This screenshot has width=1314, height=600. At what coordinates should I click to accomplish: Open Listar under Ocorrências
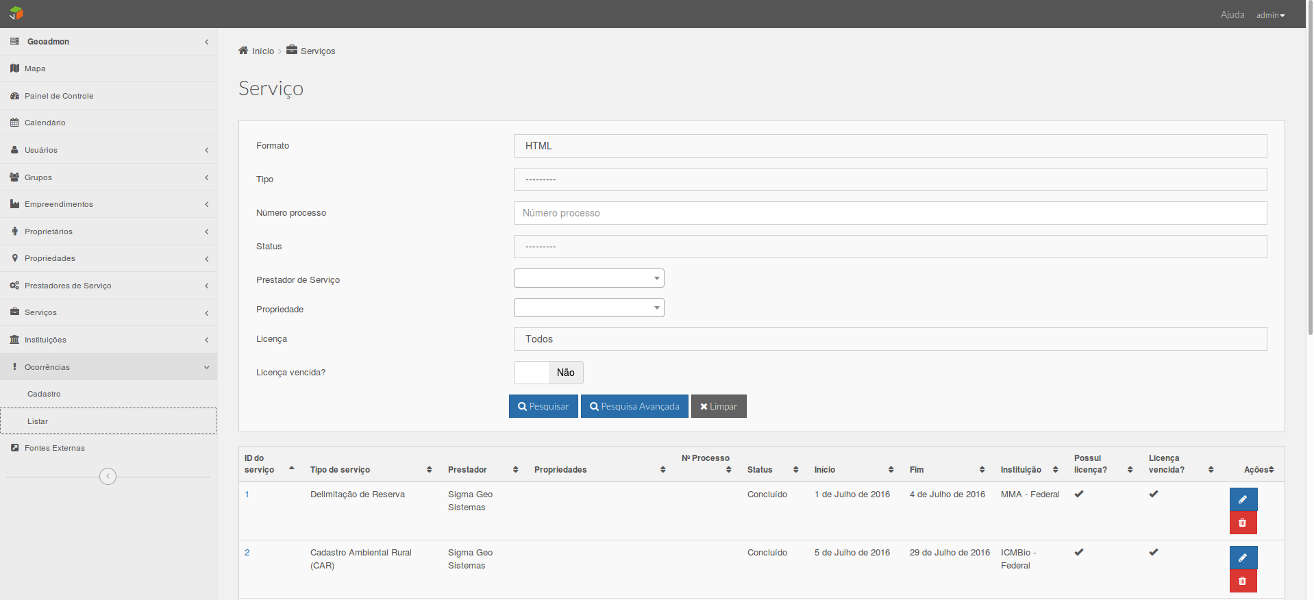(x=108, y=421)
